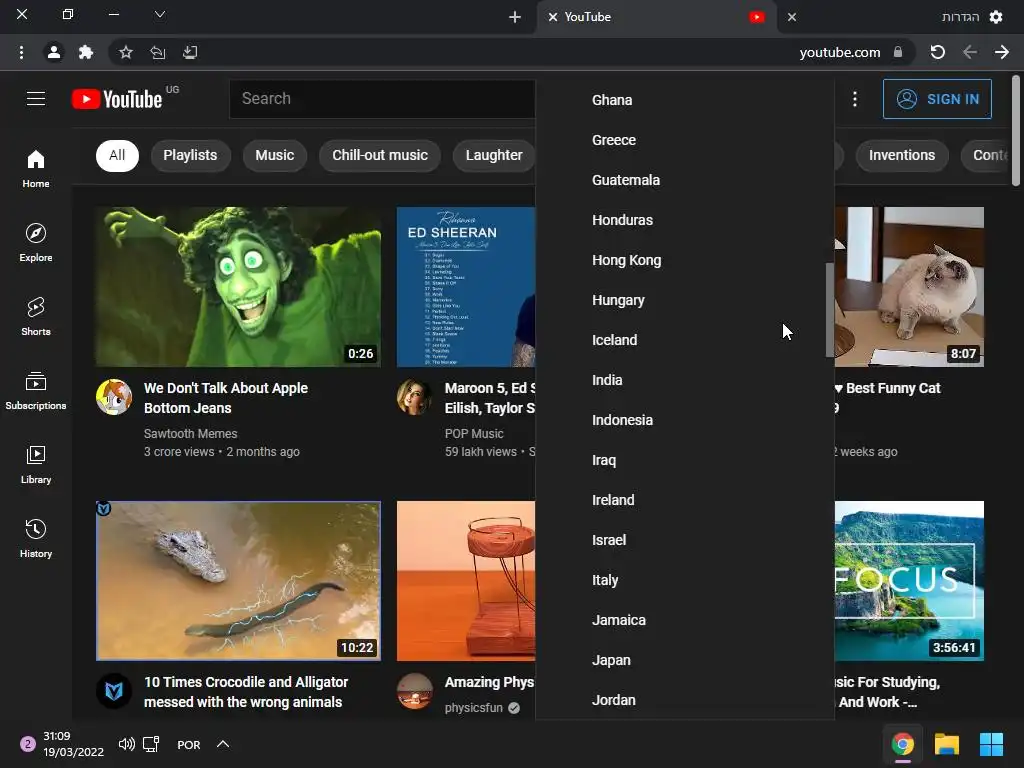Click the location list scrollbar thumb

(x=829, y=310)
